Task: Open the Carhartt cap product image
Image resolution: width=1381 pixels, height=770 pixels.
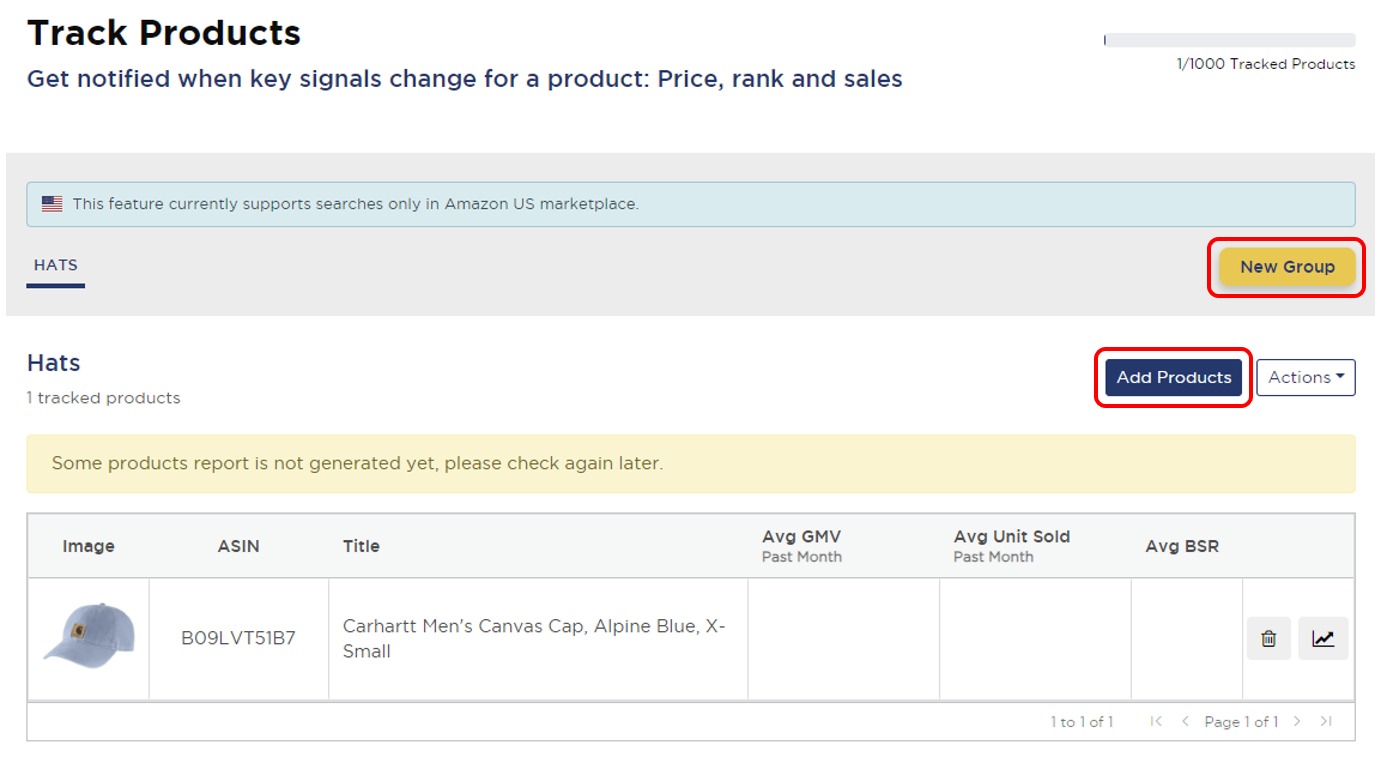Action: coord(87,637)
